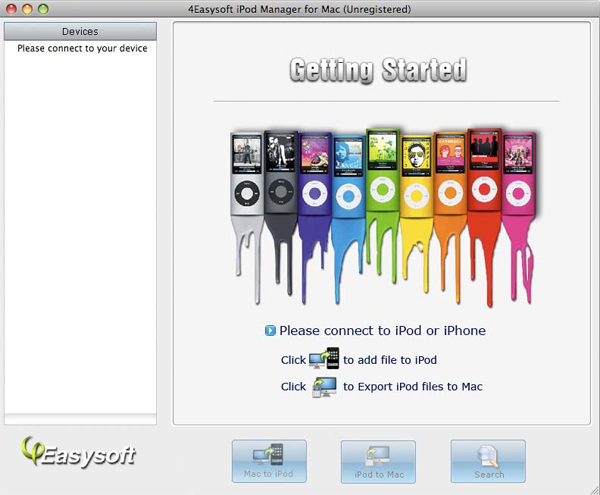Zoom the window with the green button
The width and height of the screenshot is (600, 495).
coord(43,9)
